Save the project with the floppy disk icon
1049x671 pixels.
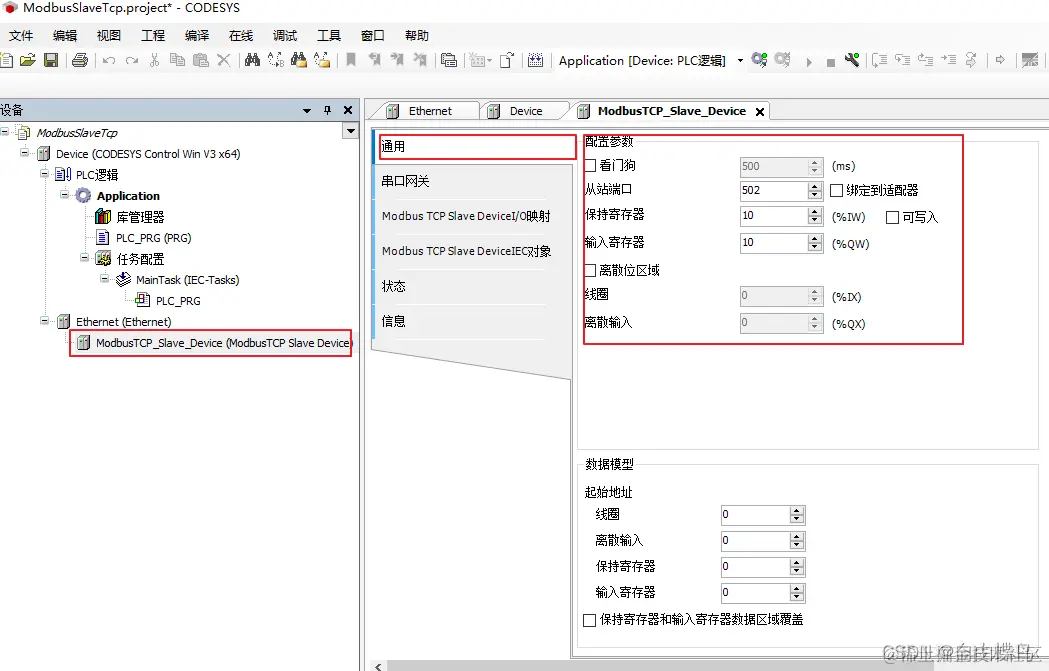51,60
